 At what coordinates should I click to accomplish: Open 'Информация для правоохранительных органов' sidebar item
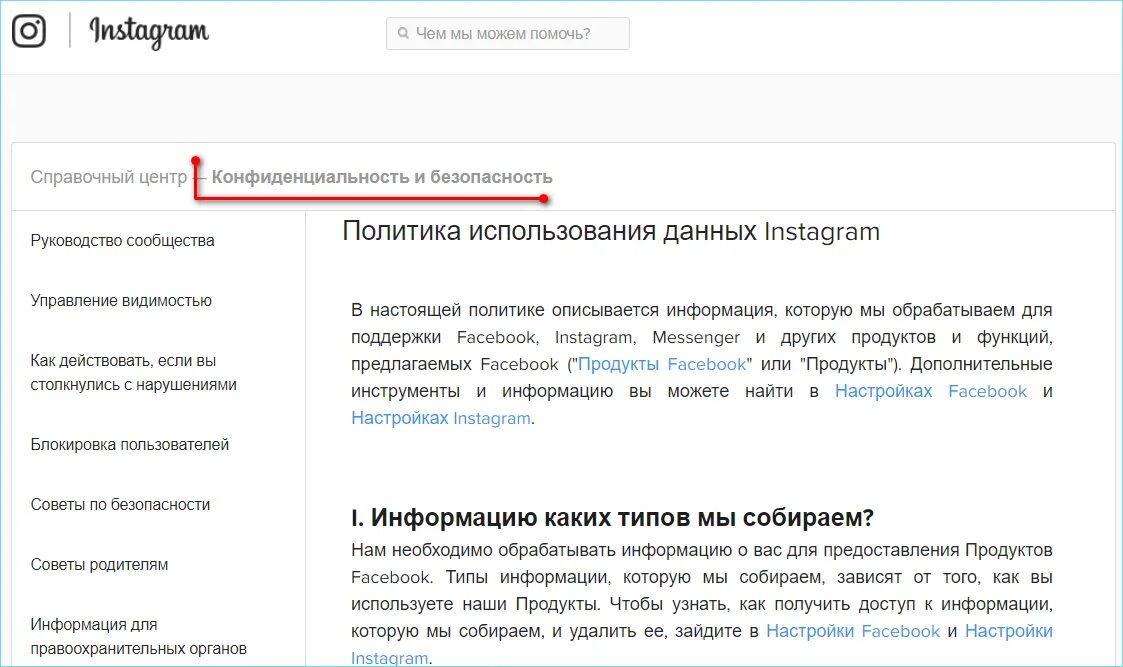(x=138, y=637)
